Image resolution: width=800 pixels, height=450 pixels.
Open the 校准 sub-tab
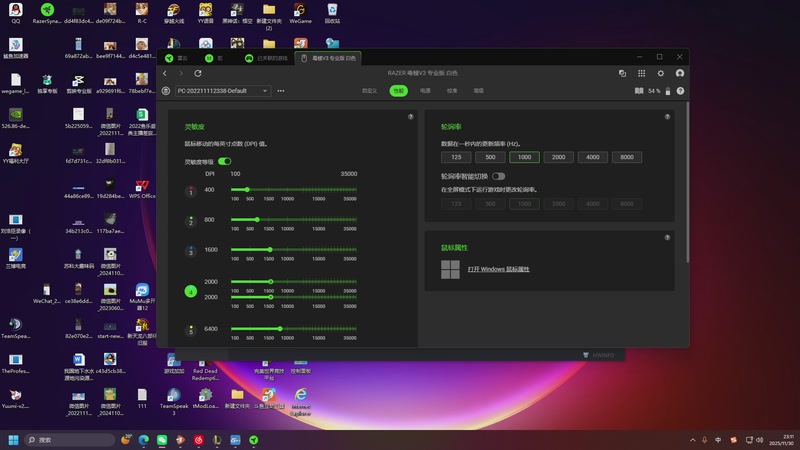tap(452, 91)
